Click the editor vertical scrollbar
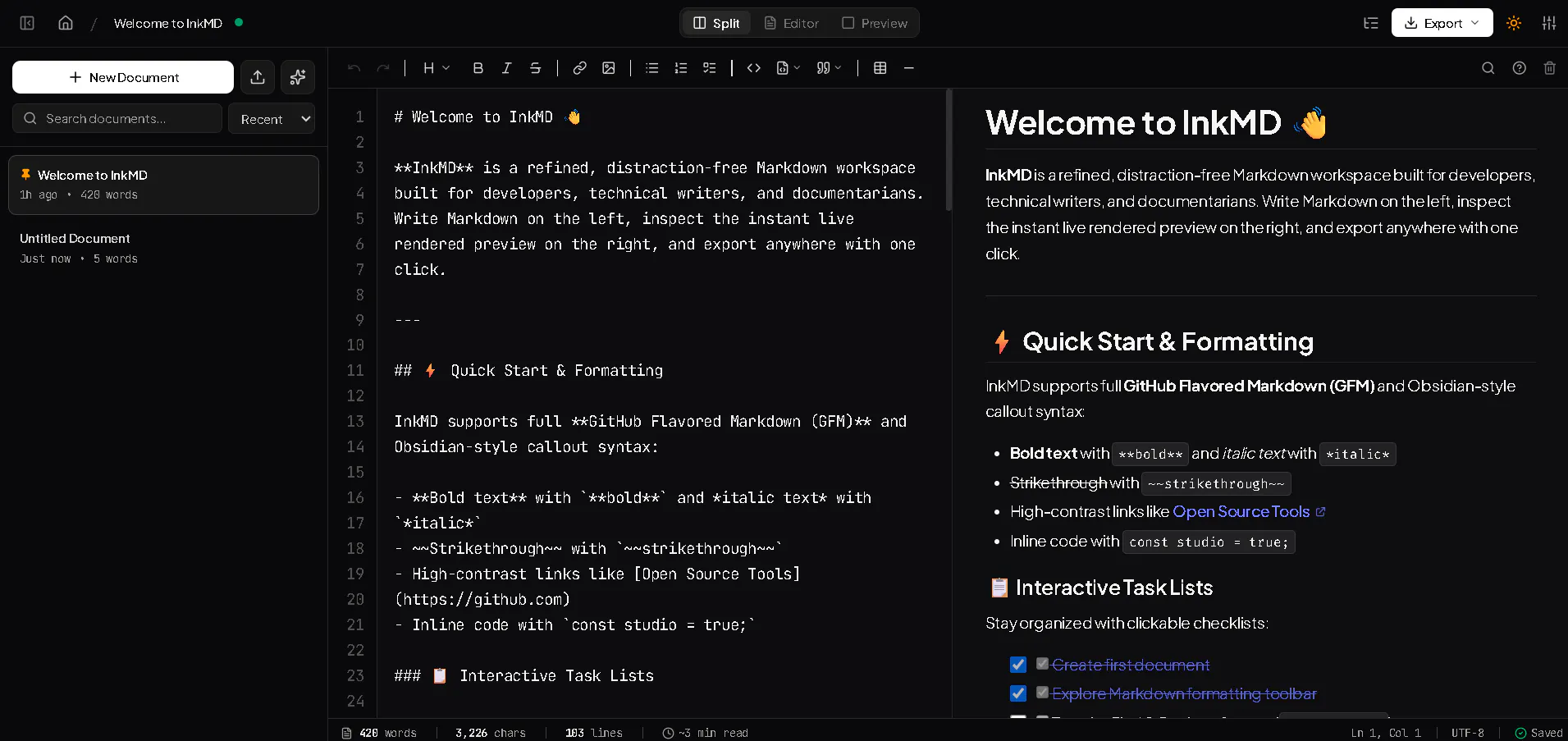This screenshot has width=1568, height=741. tap(949, 150)
